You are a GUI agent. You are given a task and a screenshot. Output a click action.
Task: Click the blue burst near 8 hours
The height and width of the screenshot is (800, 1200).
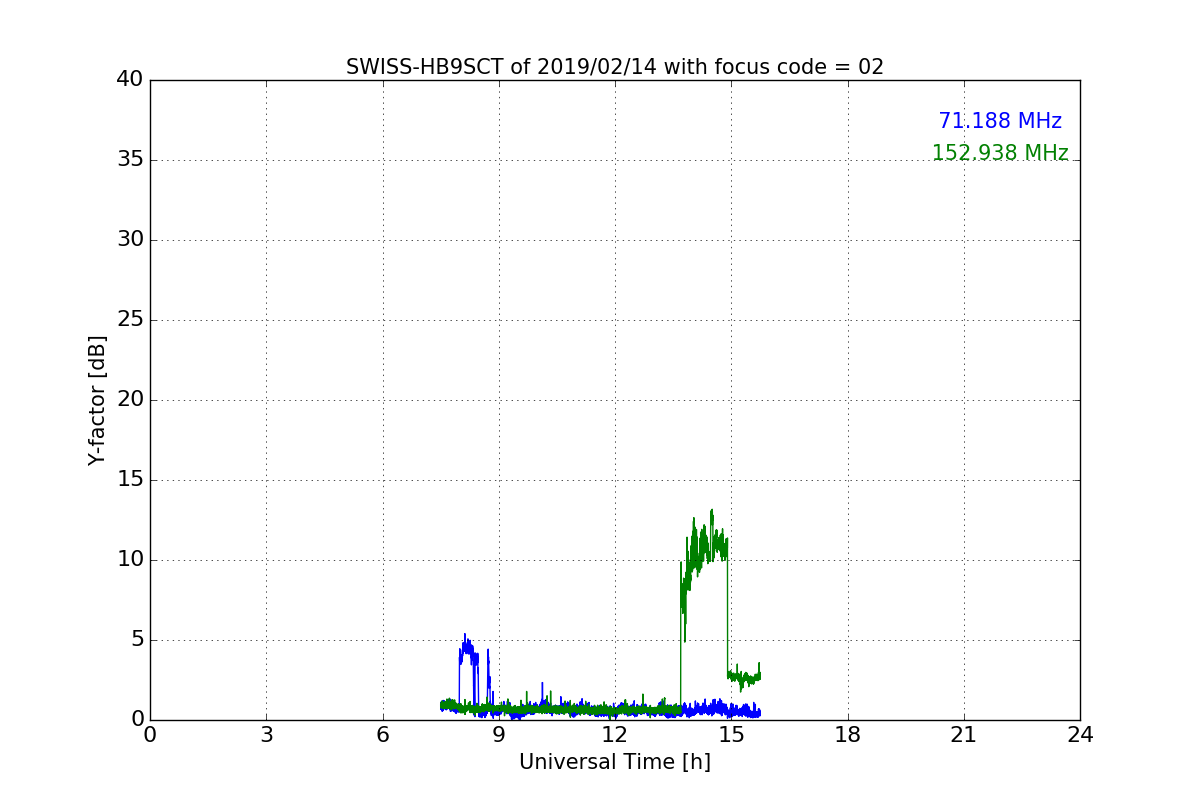coord(466,648)
